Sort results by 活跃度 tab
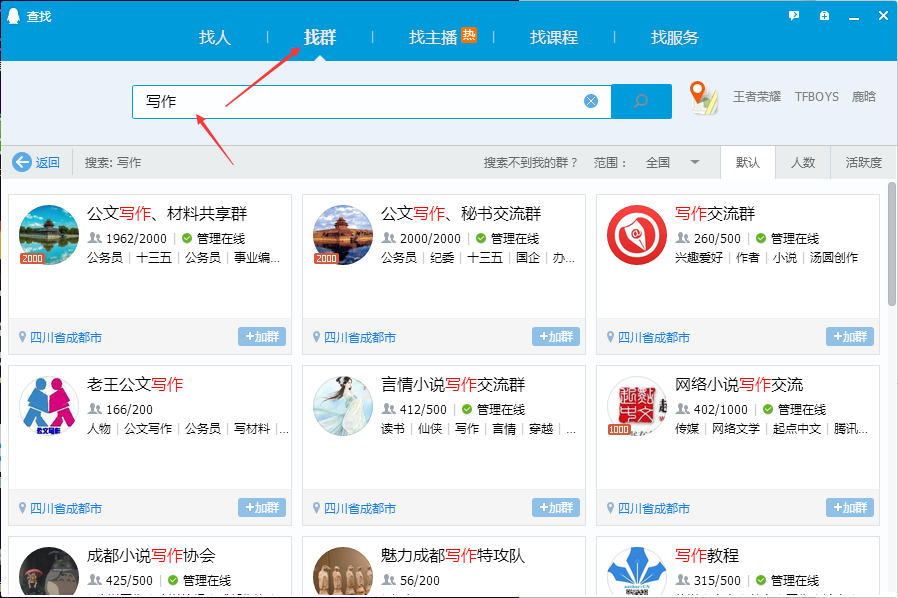This screenshot has height=598, width=898. 864,163
